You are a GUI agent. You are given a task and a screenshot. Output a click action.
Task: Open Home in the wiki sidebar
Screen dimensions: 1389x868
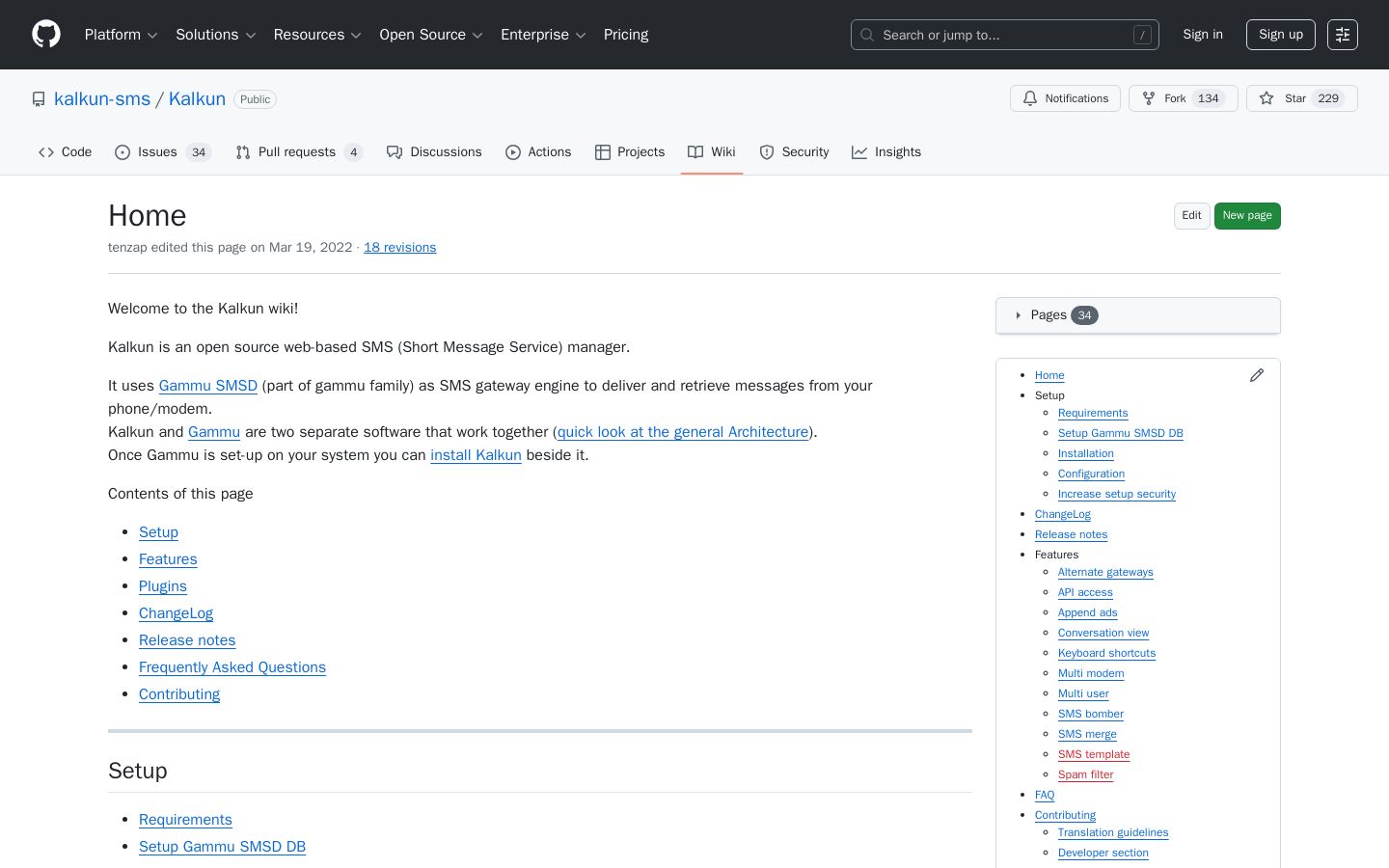(x=1049, y=376)
